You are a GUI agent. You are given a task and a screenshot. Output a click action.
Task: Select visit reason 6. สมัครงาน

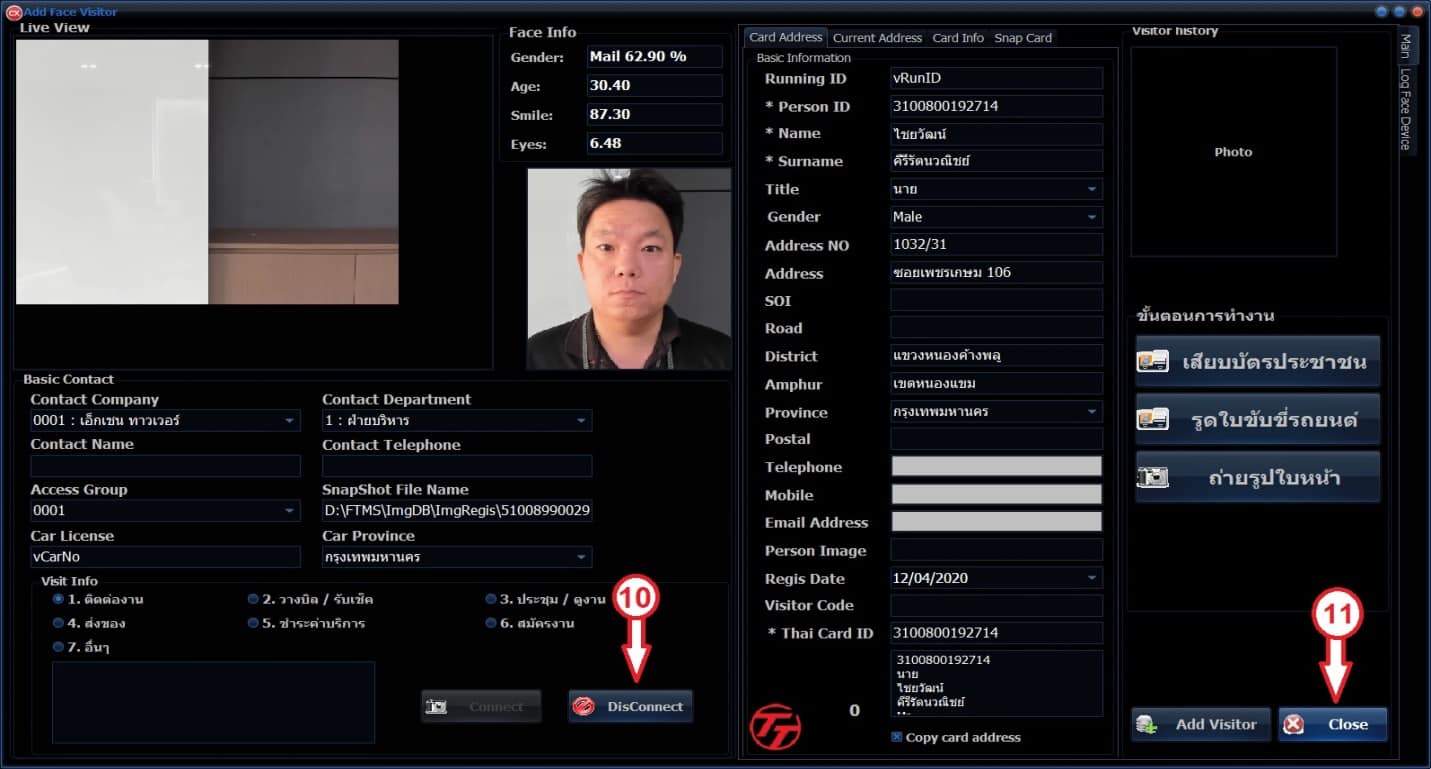click(490, 621)
